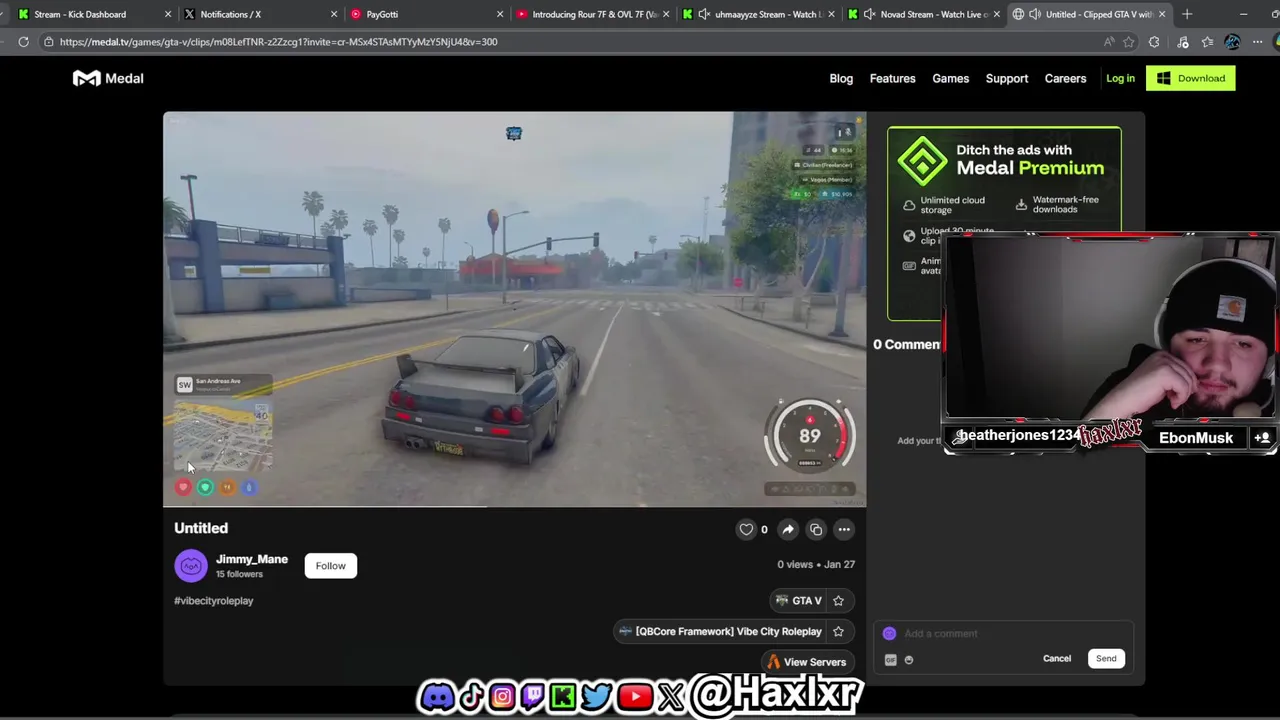Open the Features page link
Image resolution: width=1280 pixels, height=720 pixels.
(x=892, y=78)
